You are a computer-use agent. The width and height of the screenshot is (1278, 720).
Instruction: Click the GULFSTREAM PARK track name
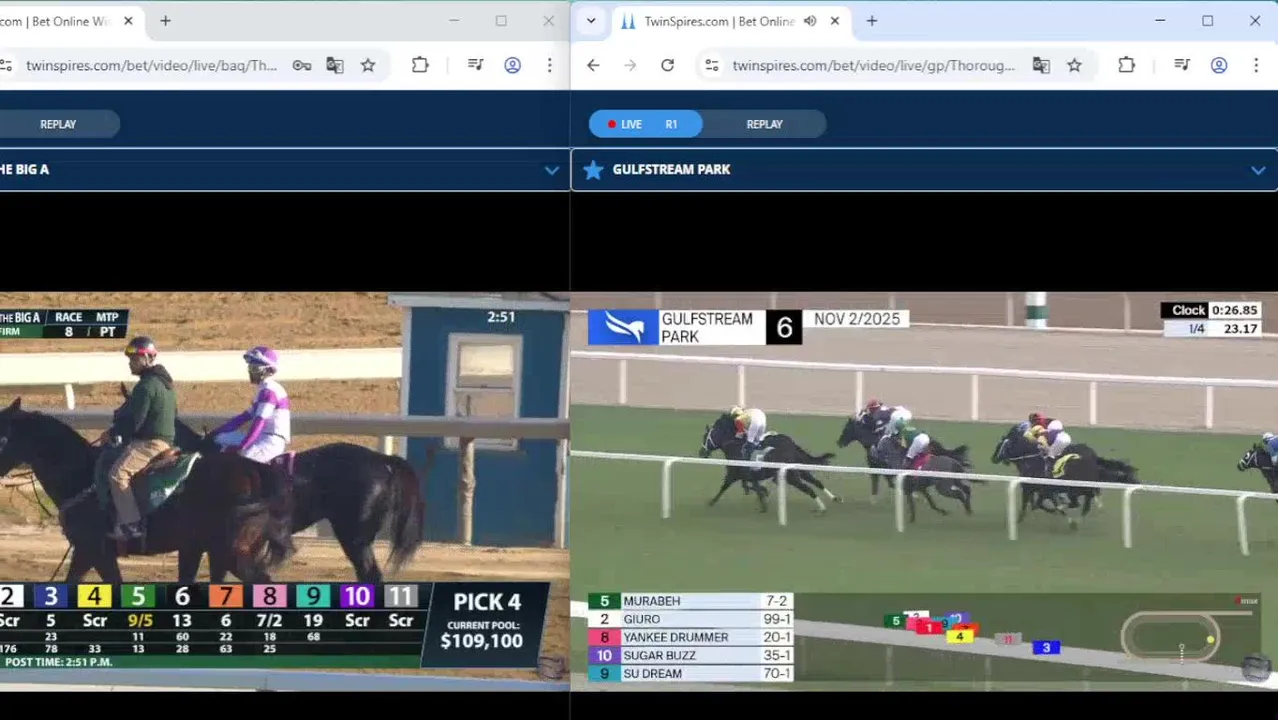point(671,170)
